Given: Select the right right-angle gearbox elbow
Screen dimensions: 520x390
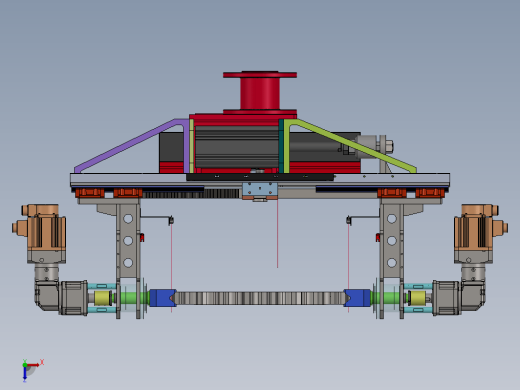Looking at the screenshot, I should pos(473,295).
